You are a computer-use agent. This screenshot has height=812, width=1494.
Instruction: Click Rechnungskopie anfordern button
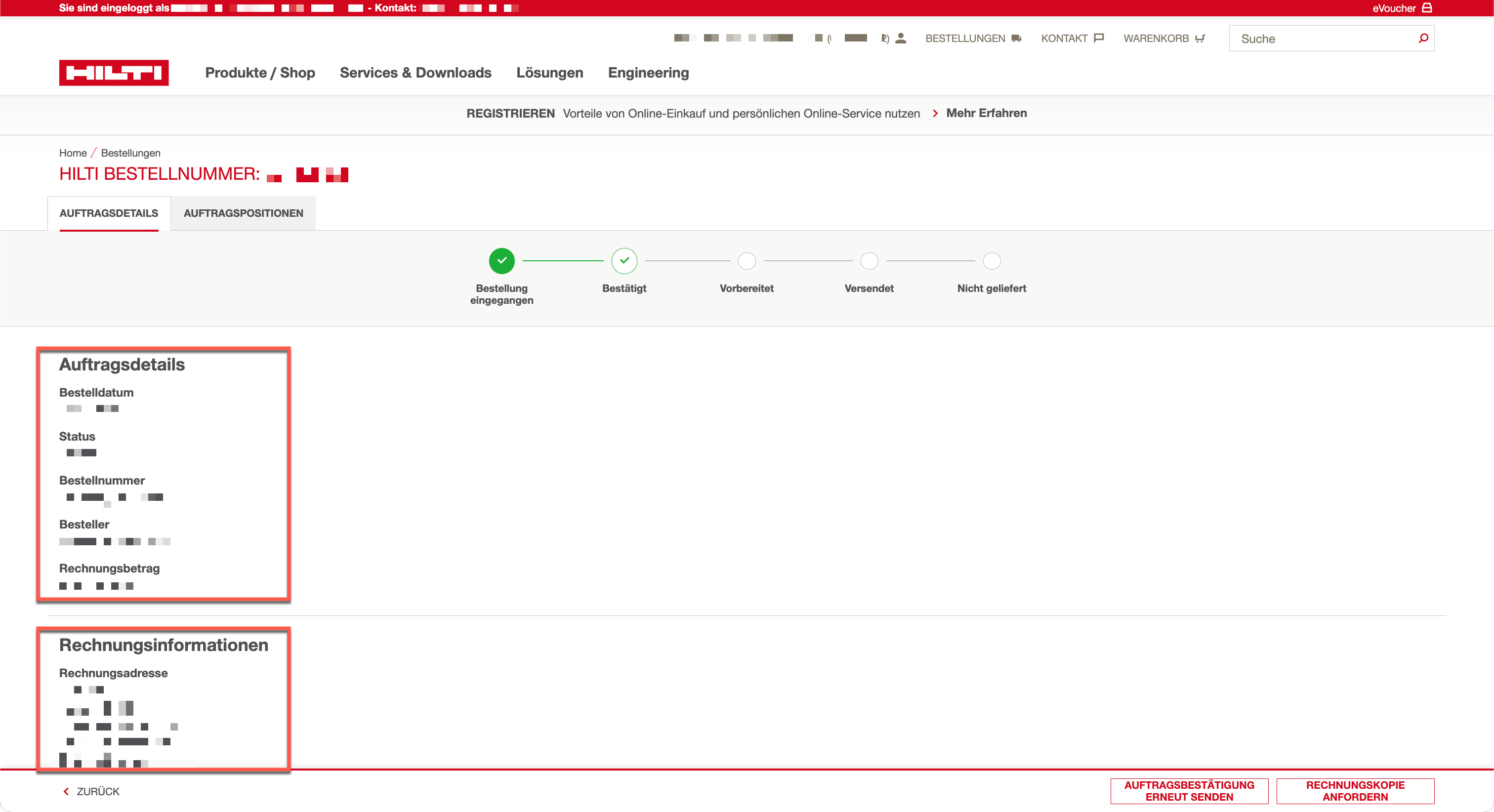point(1355,791)
